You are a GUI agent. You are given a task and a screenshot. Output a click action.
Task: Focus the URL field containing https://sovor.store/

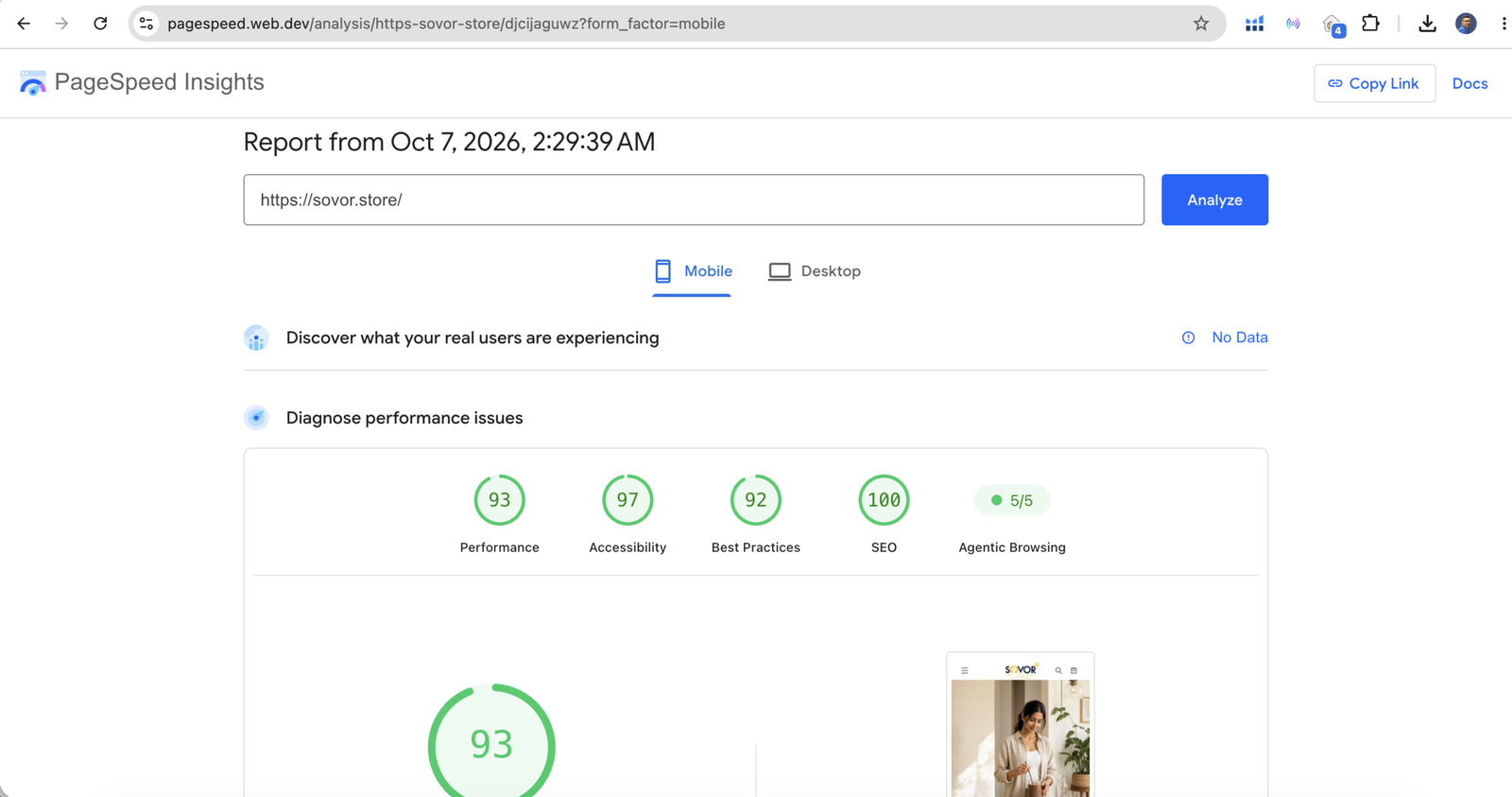(x=694, y=199)
